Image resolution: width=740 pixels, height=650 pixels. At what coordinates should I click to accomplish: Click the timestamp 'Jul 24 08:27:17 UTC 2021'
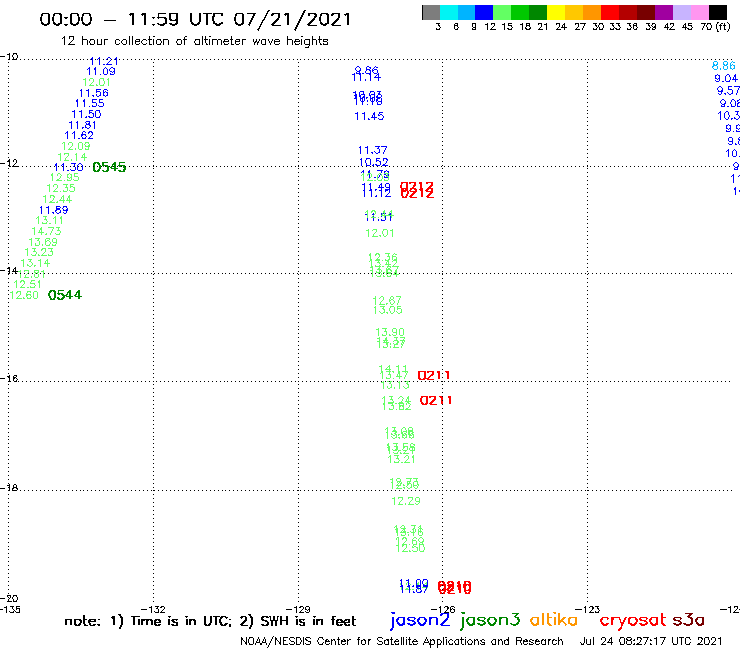pos(651,642)
